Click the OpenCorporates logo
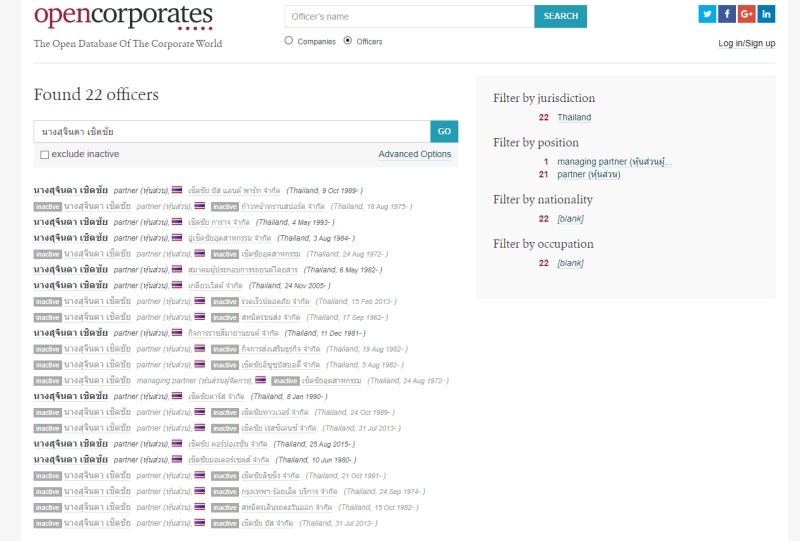Image resolution: width=800 pixels, height=541 pixels. 123,17
